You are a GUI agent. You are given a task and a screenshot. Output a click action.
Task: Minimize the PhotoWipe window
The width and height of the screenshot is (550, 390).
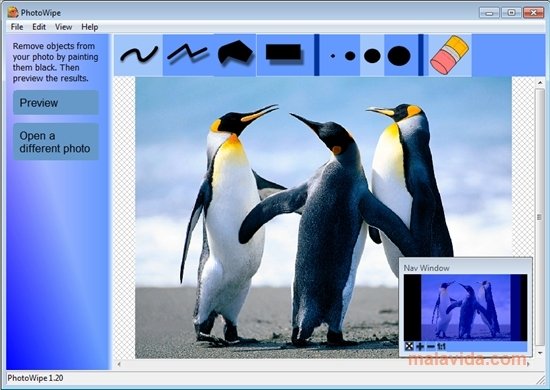coord(490,13)
